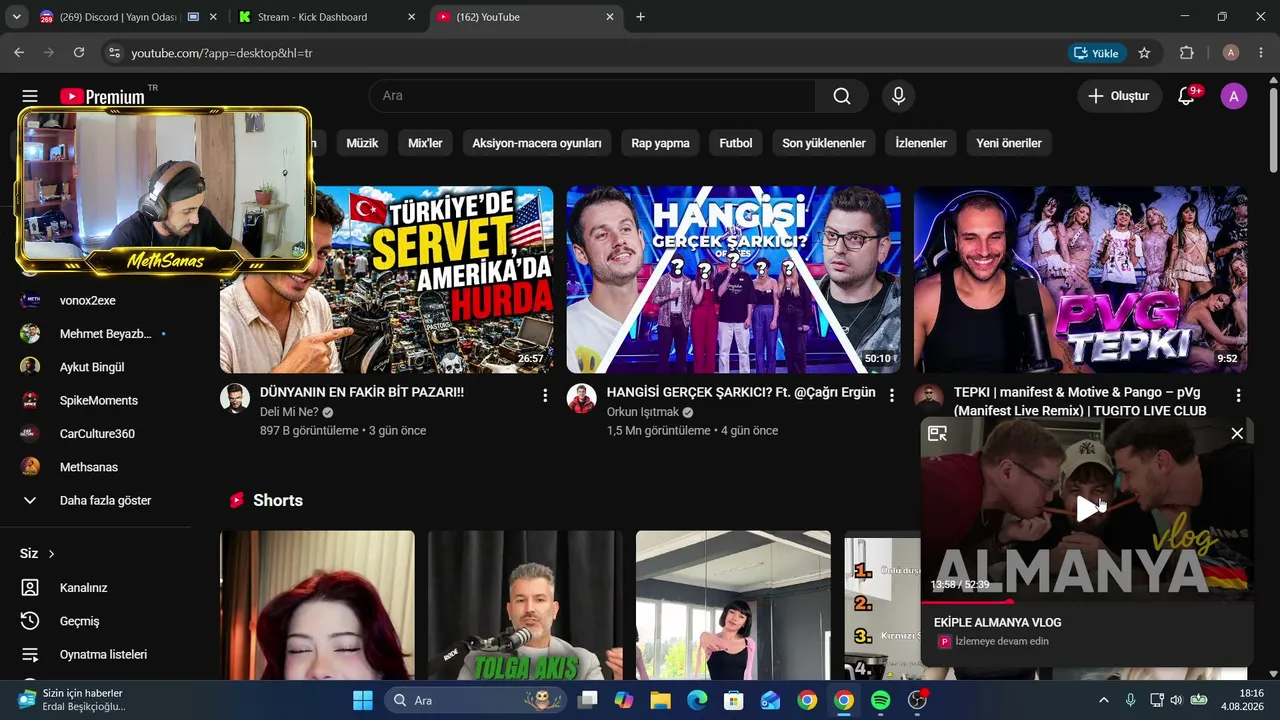Screen dimensions: 1280x720
Task: Seek on the miniplayer red progress bar
Action: tap(1087, 601)
